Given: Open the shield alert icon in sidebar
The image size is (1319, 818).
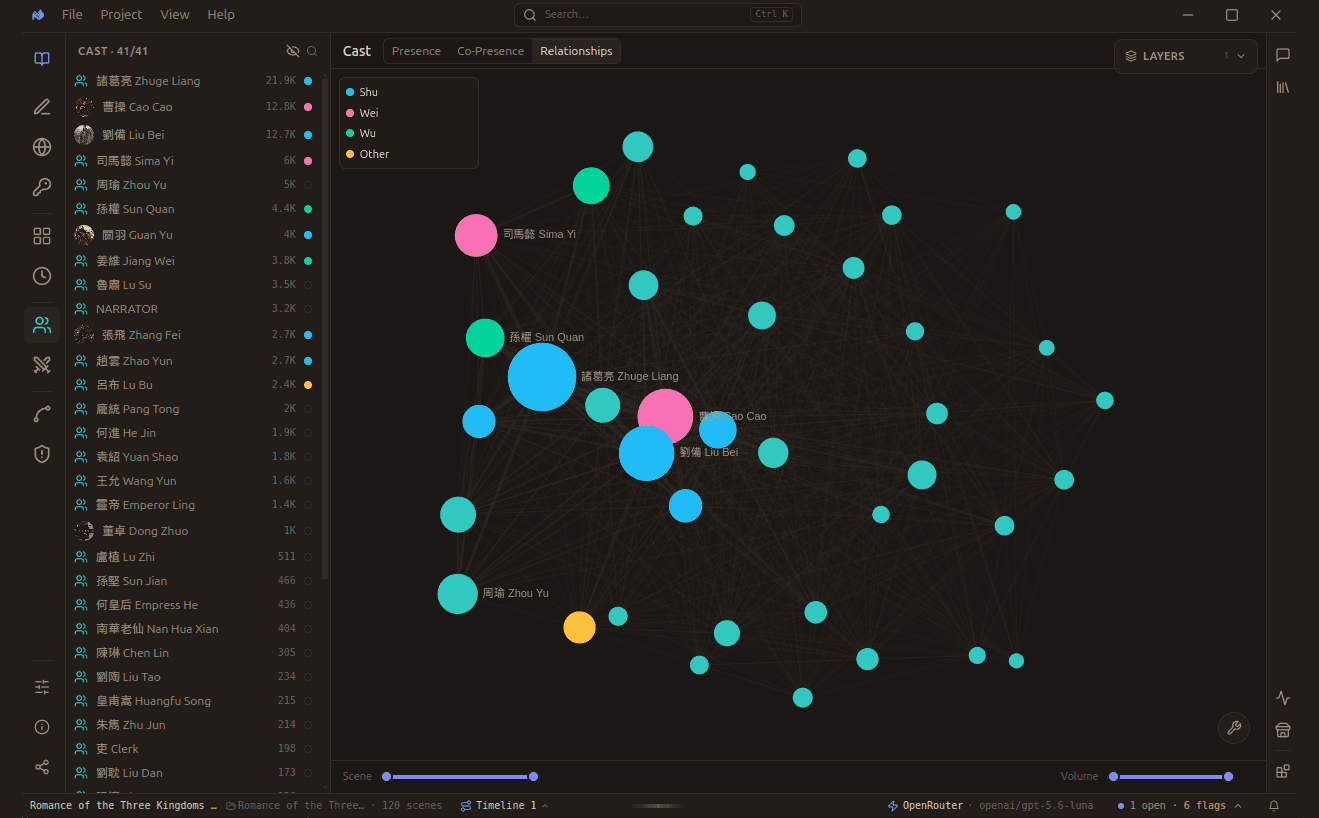Looking at the screenshot, I should pyautogui.click(x=42, y=454).
